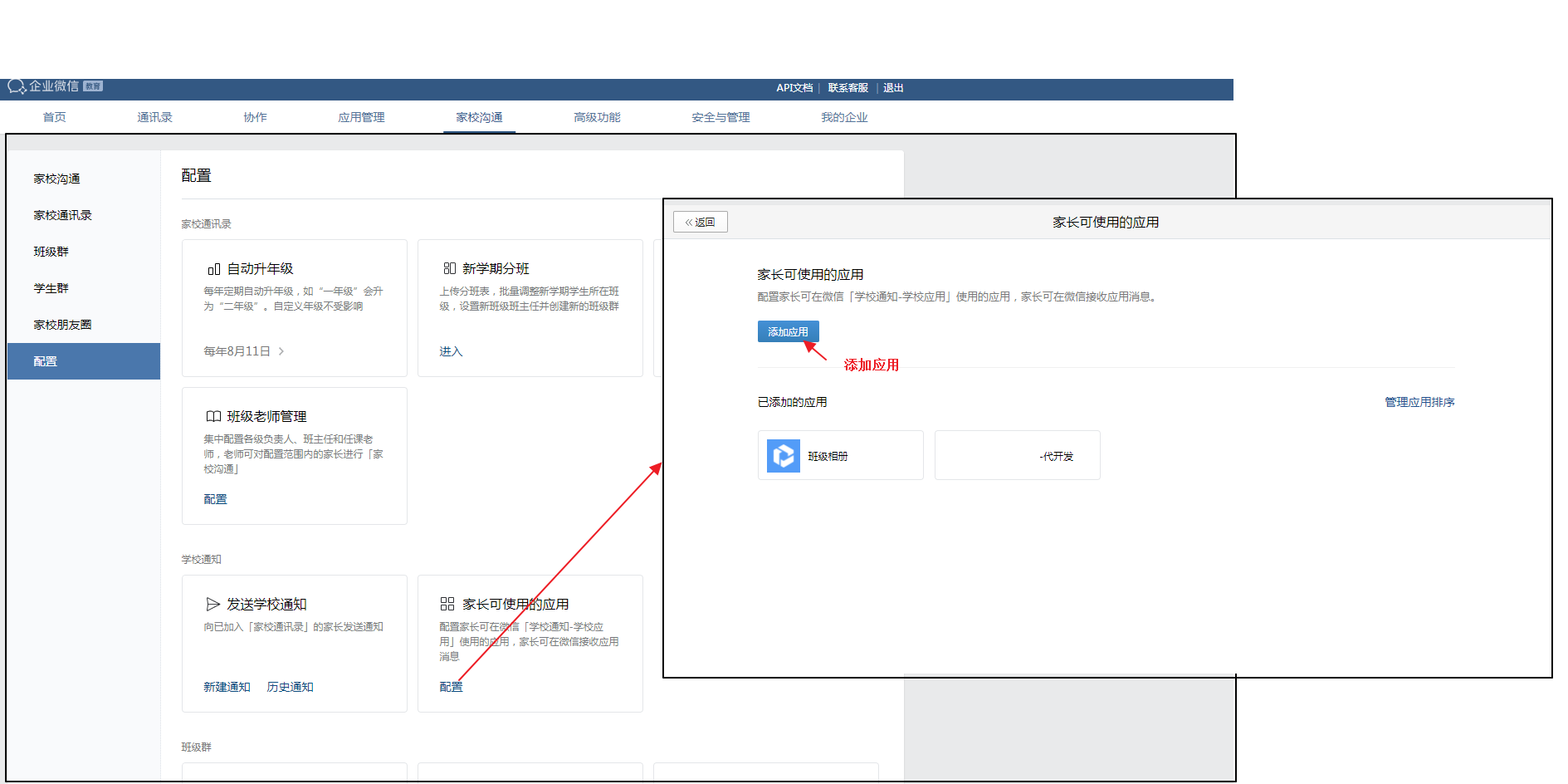Click the 新建通知 link
The width and height of the screenshot is (1568, 784).
point(227,687)
